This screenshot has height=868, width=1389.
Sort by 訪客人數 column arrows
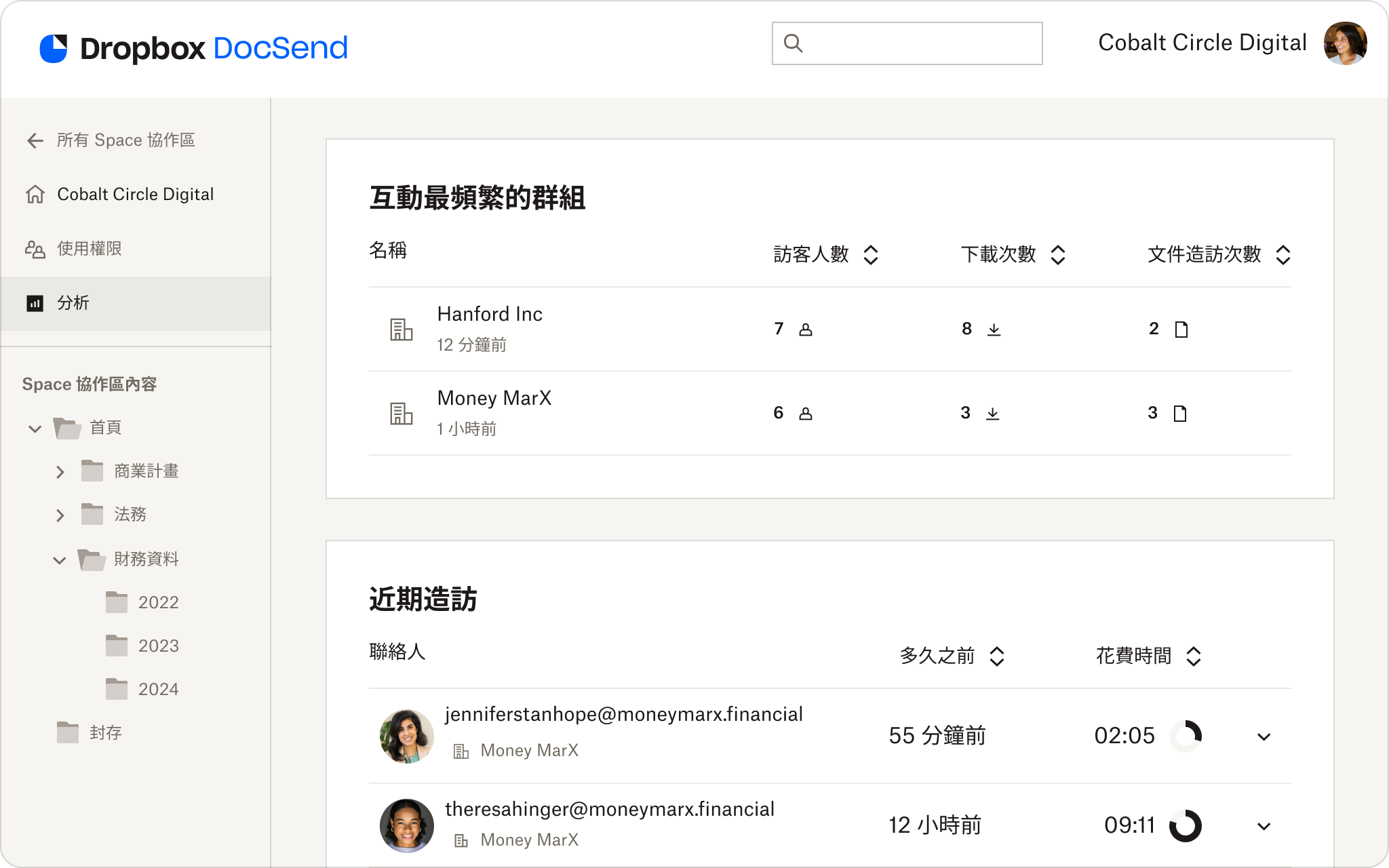coord(871,255)
